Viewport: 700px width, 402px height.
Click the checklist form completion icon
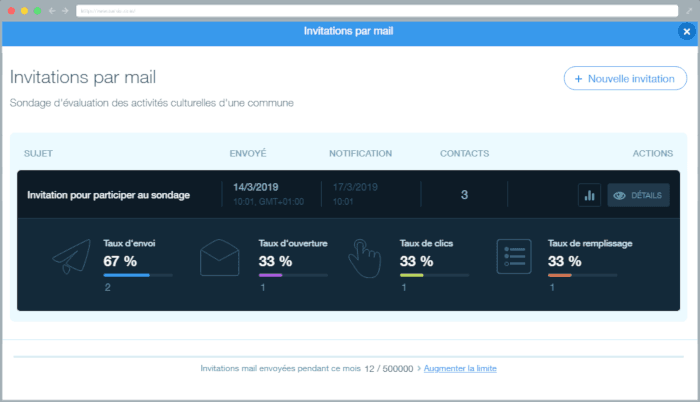point(514,258)
